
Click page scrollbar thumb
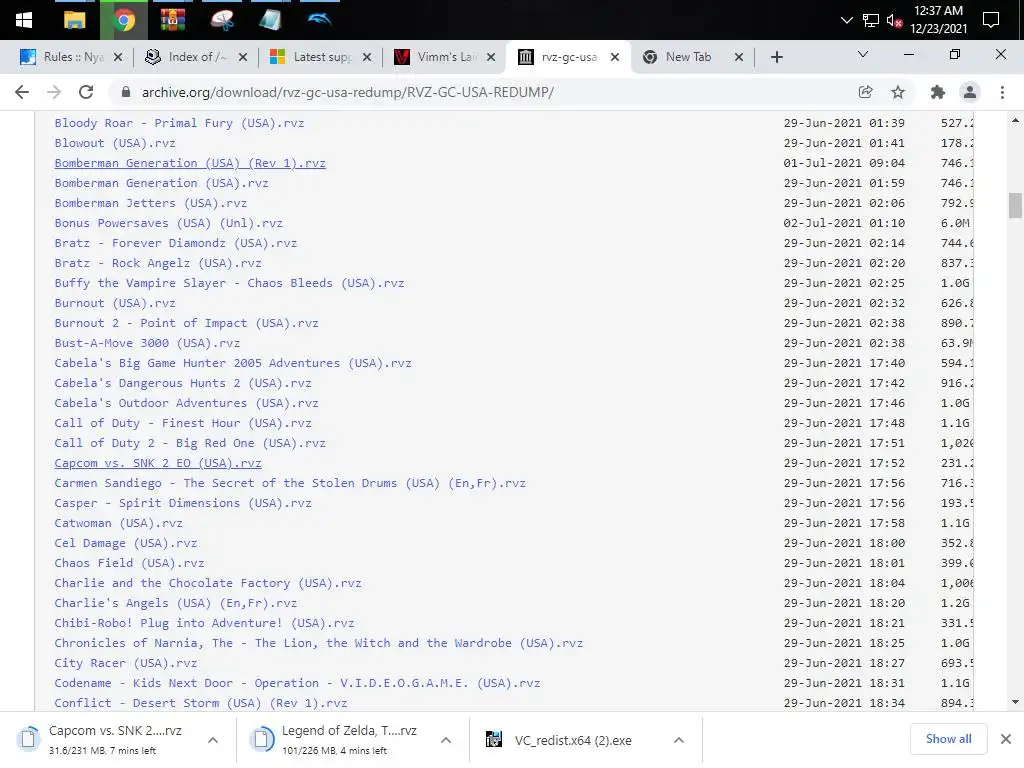pos(1015,206)
